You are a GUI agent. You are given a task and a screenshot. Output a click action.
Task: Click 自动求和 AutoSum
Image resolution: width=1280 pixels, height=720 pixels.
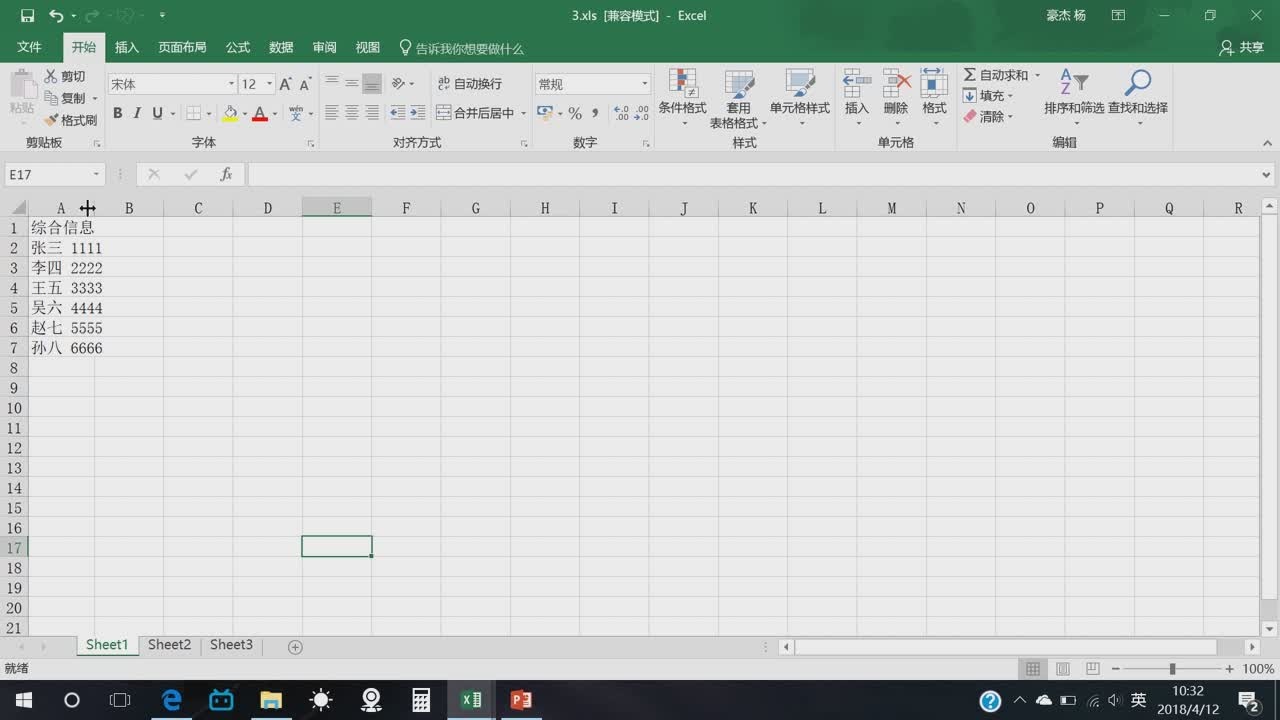[996, 75]
